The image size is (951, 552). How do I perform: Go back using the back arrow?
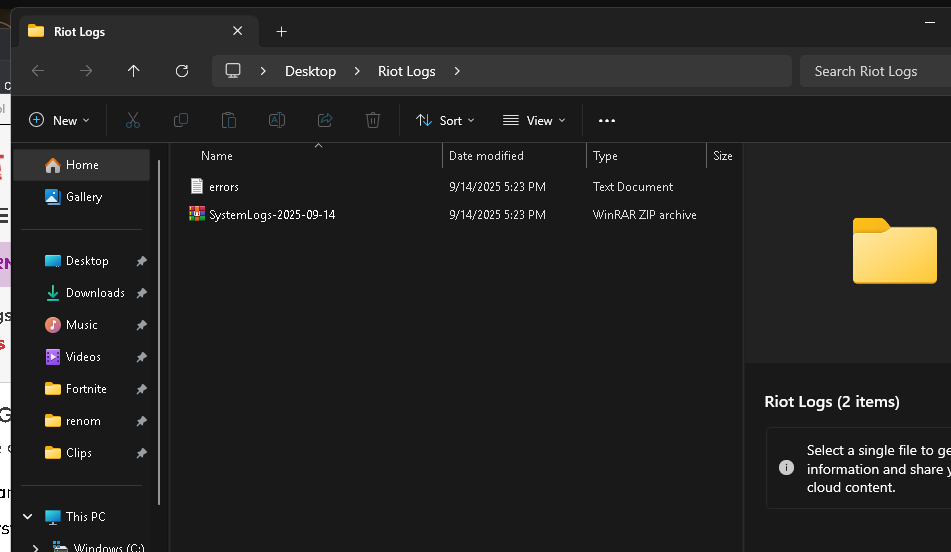38,71
